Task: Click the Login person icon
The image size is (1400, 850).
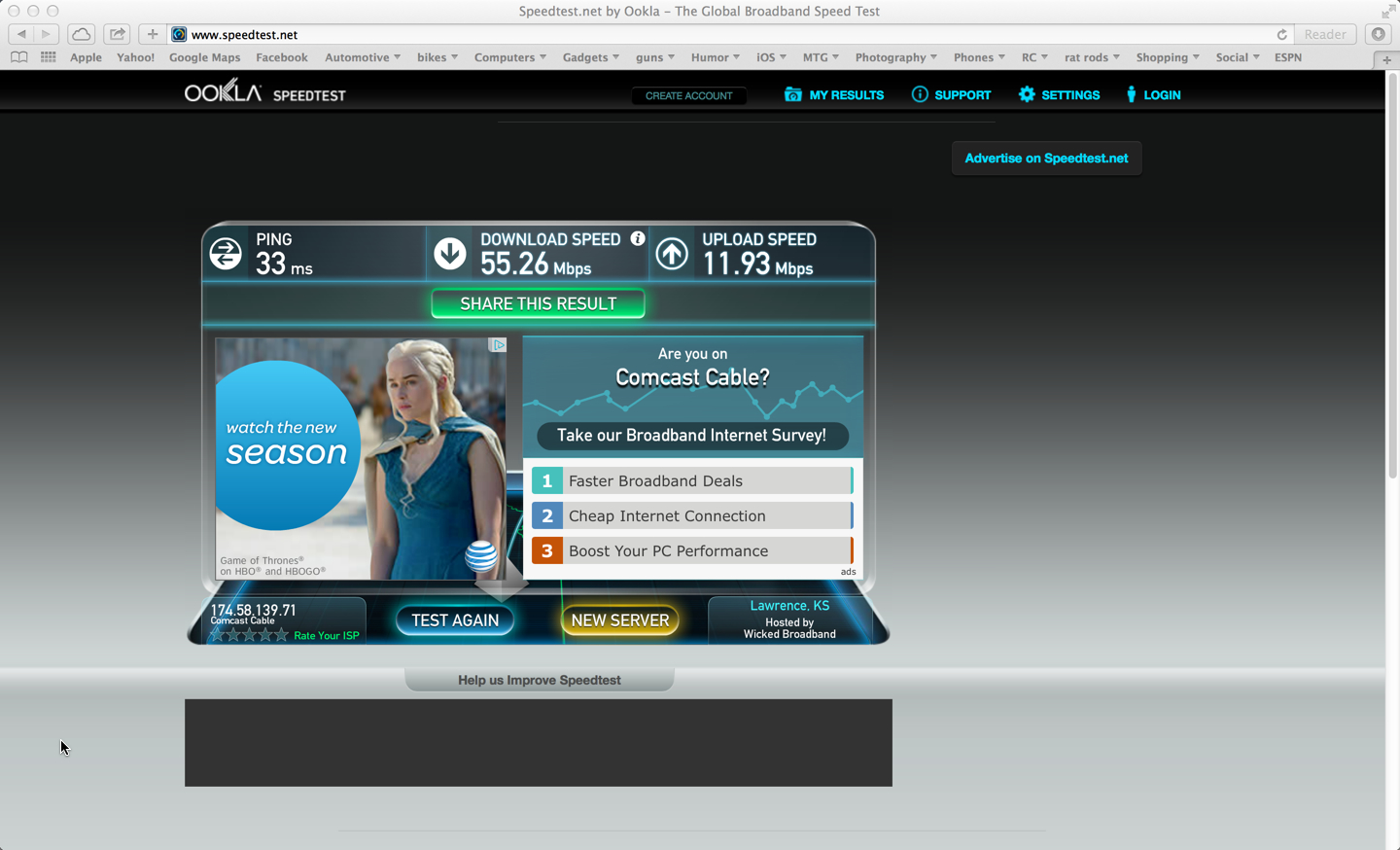Action: pyautogui.click(x=1131, y=94)
